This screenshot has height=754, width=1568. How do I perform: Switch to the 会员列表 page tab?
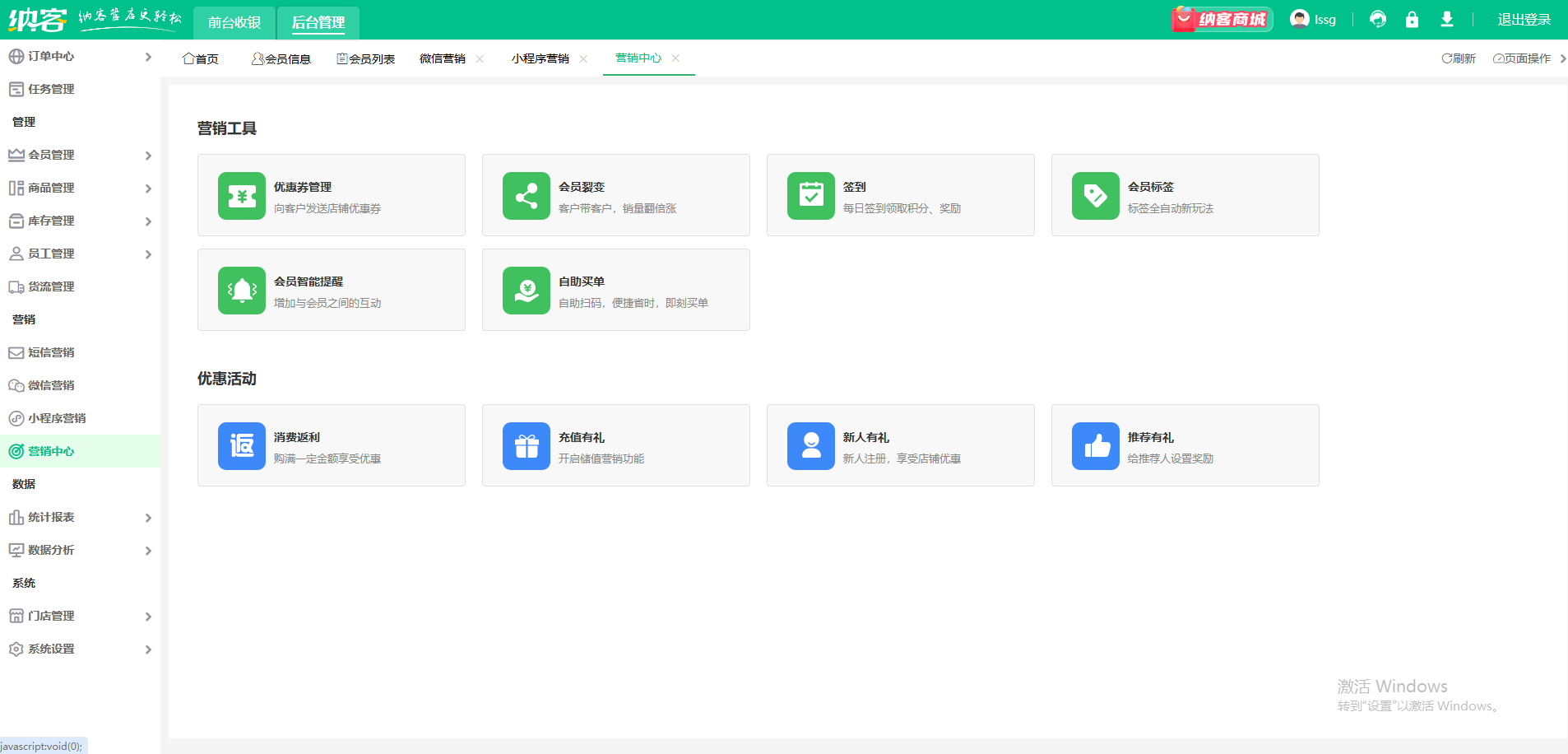[x=366, y=58]
